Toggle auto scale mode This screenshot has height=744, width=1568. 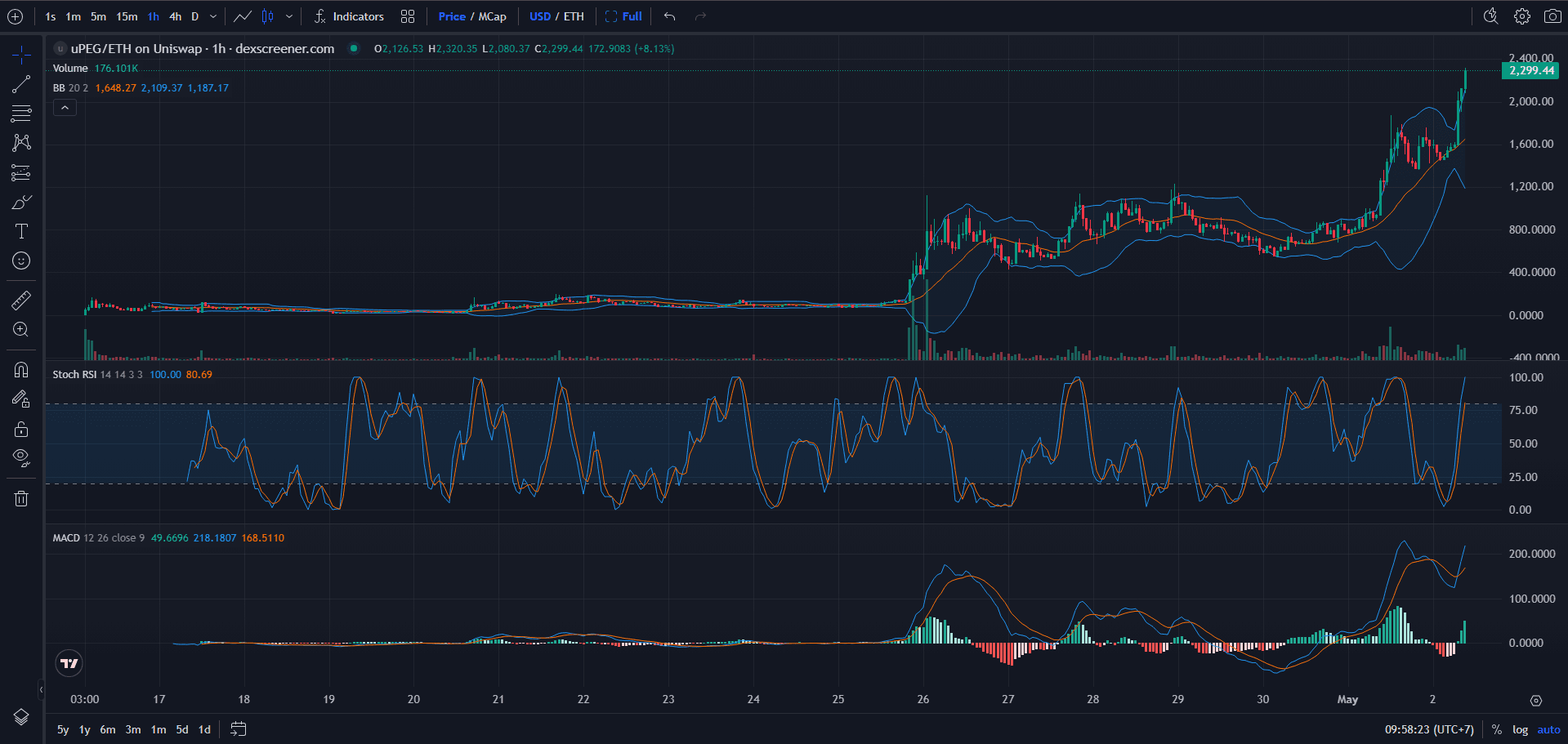[x=1549, y=729]
